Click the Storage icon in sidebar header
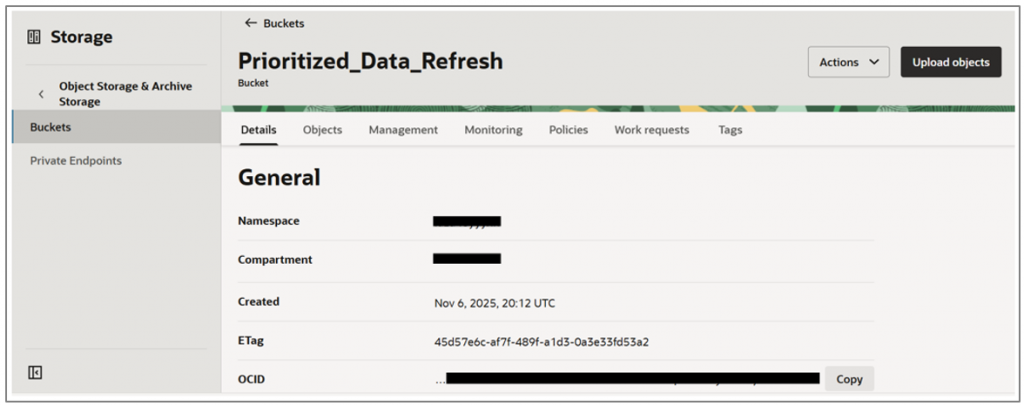The image size is (1024, 406). point(34,38)
